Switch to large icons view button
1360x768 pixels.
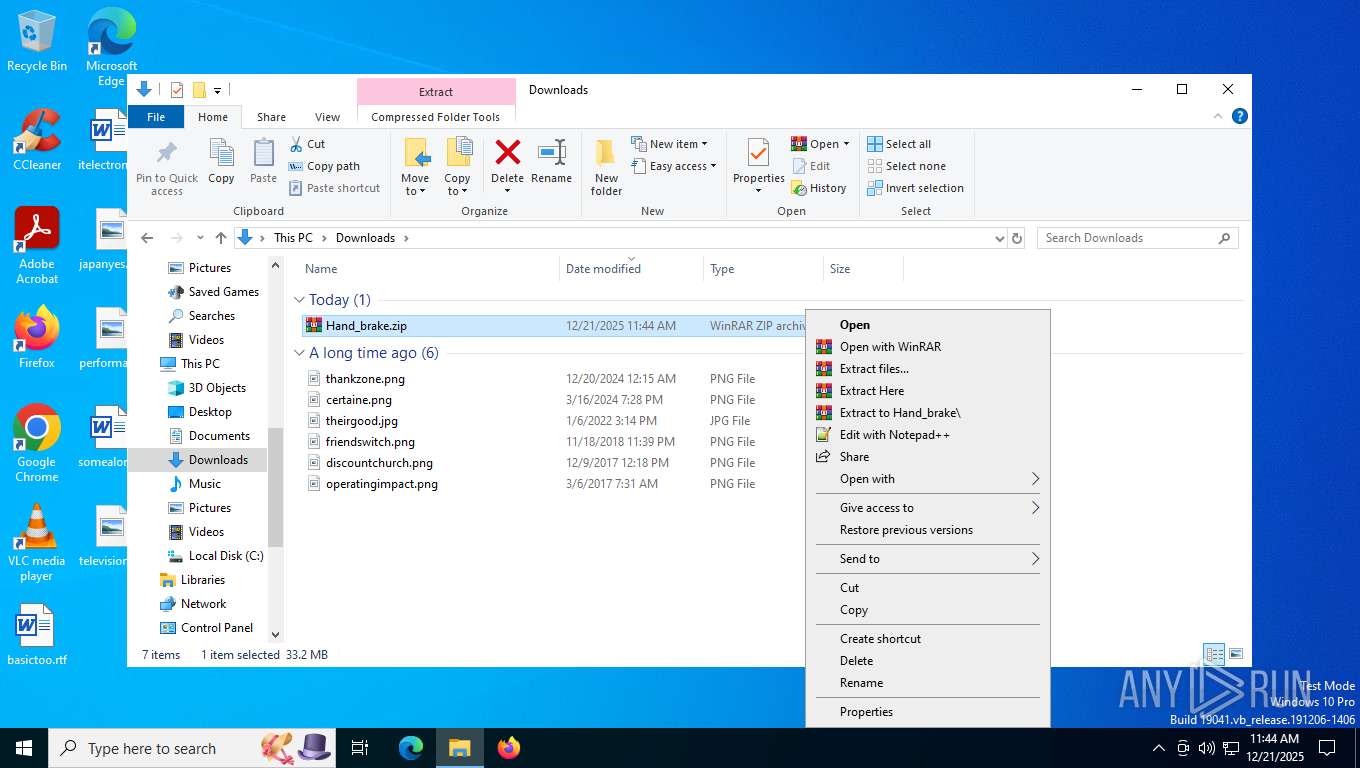pyautogui.click(x=1236, y=654)
